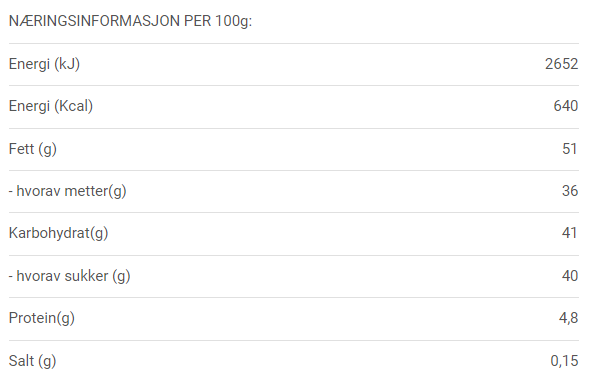589x374 pixels.
Task: Click the 36 saturated fat value
Action: point(570,191)
